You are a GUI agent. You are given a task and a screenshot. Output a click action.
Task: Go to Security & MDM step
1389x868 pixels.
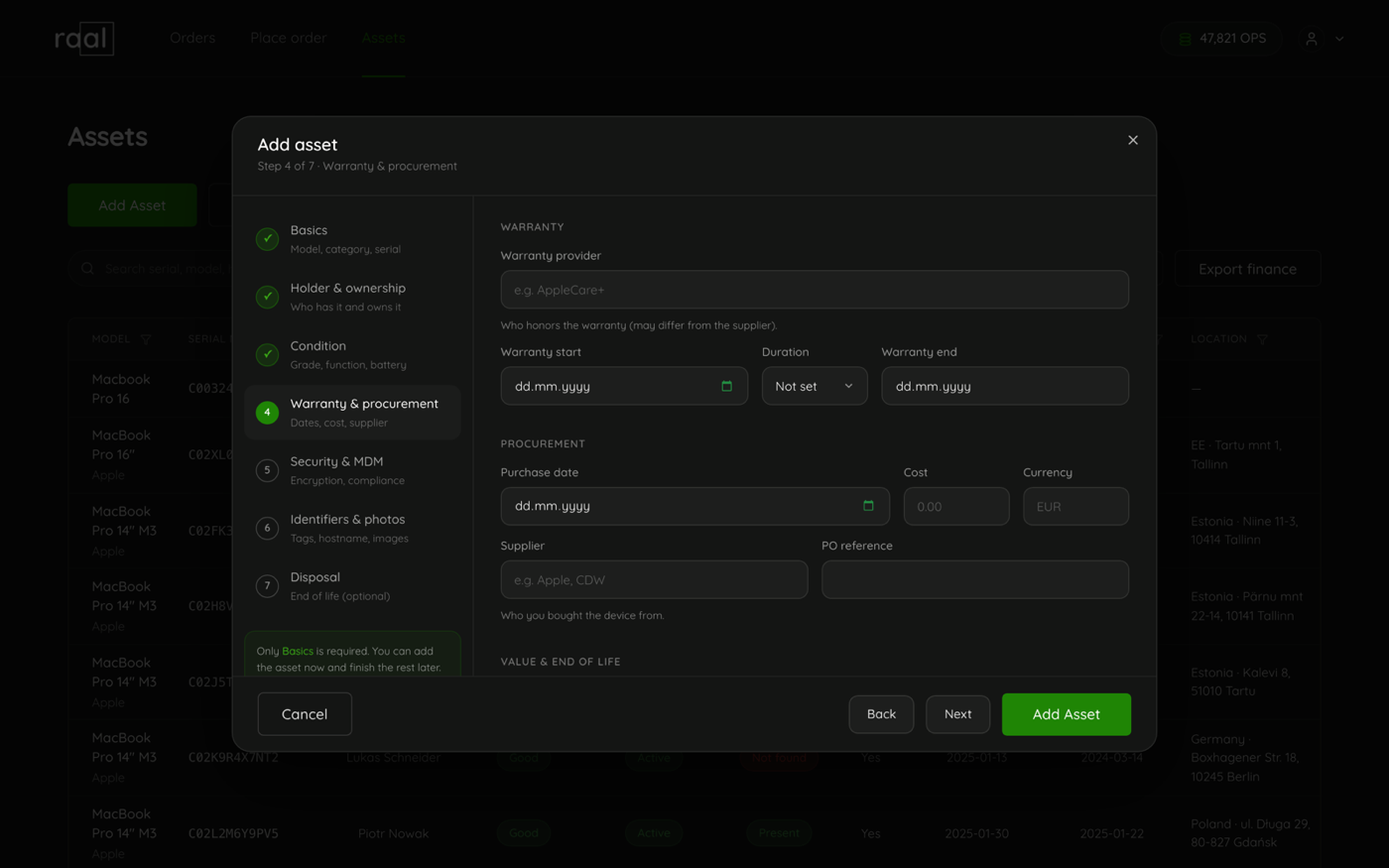click(x=352, y=470)
